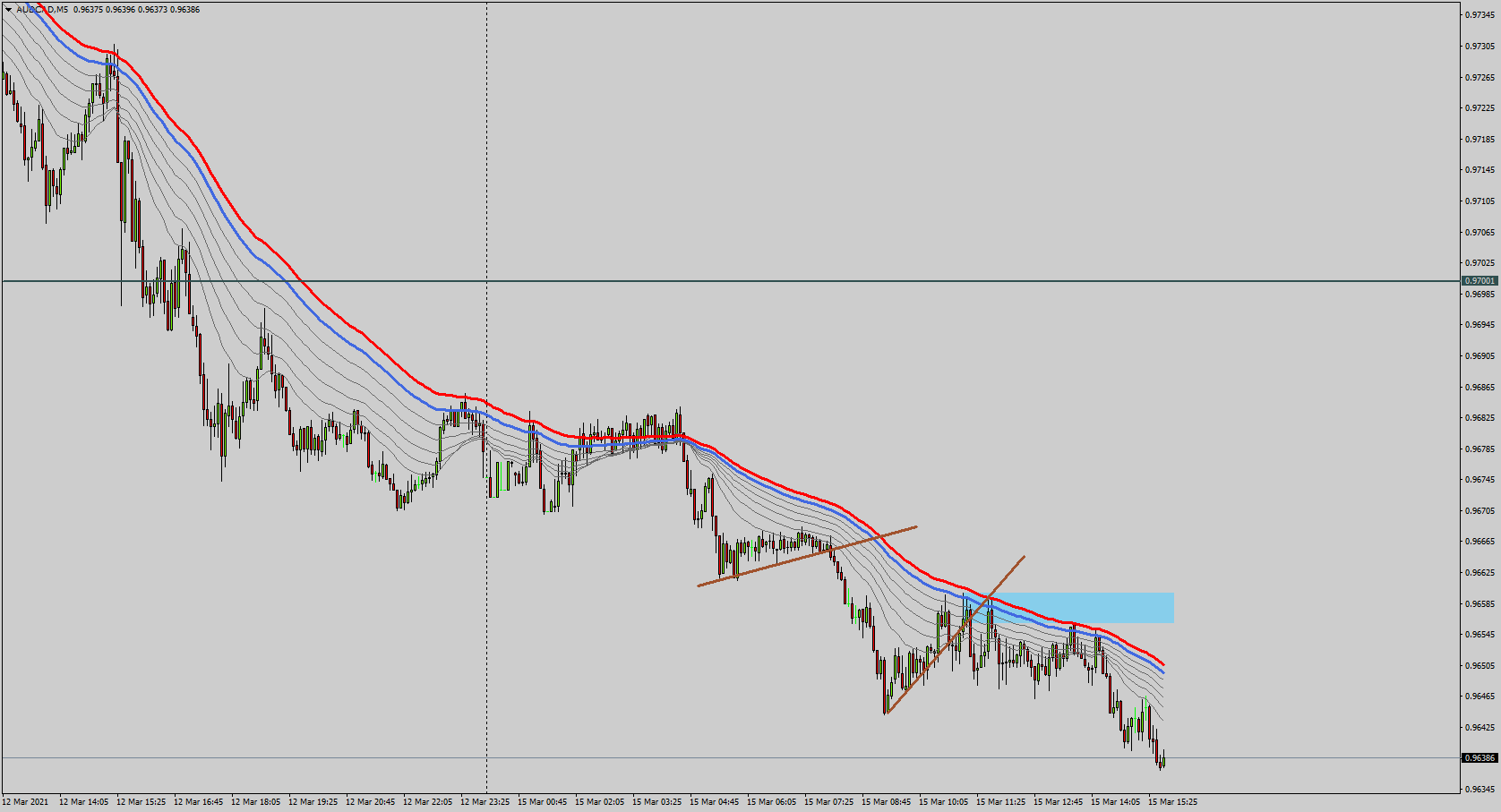The height and width of the screenshot is (812, 1501).
Task: Select the horizontal line price tag 0.97001
Action: (1480, 281)
